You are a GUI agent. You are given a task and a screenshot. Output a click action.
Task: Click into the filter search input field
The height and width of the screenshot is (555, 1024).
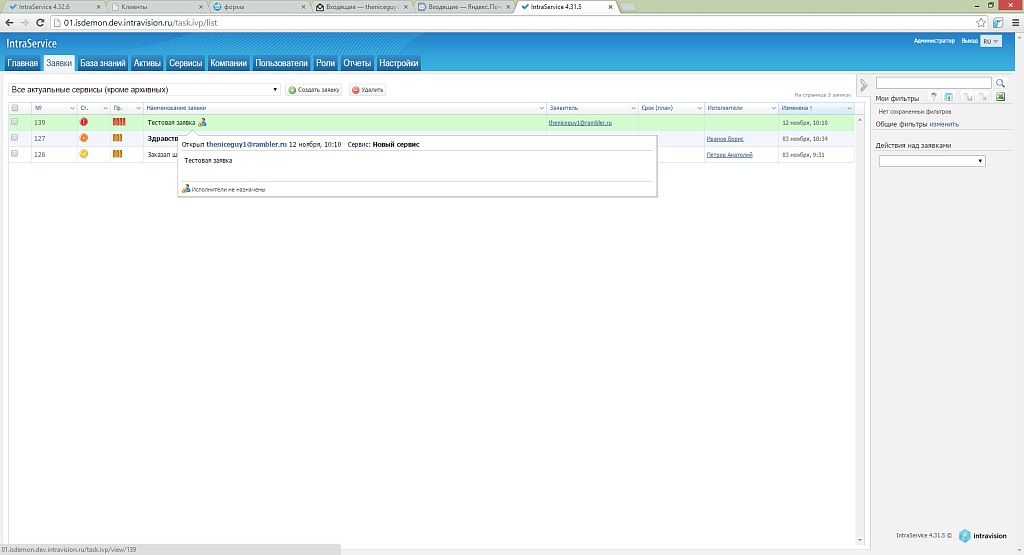click(x=933, y=83)
